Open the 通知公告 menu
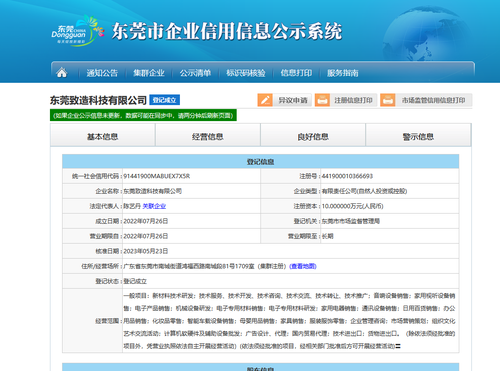This screenshot has width=500, height=371. click(x=102, y=73)
